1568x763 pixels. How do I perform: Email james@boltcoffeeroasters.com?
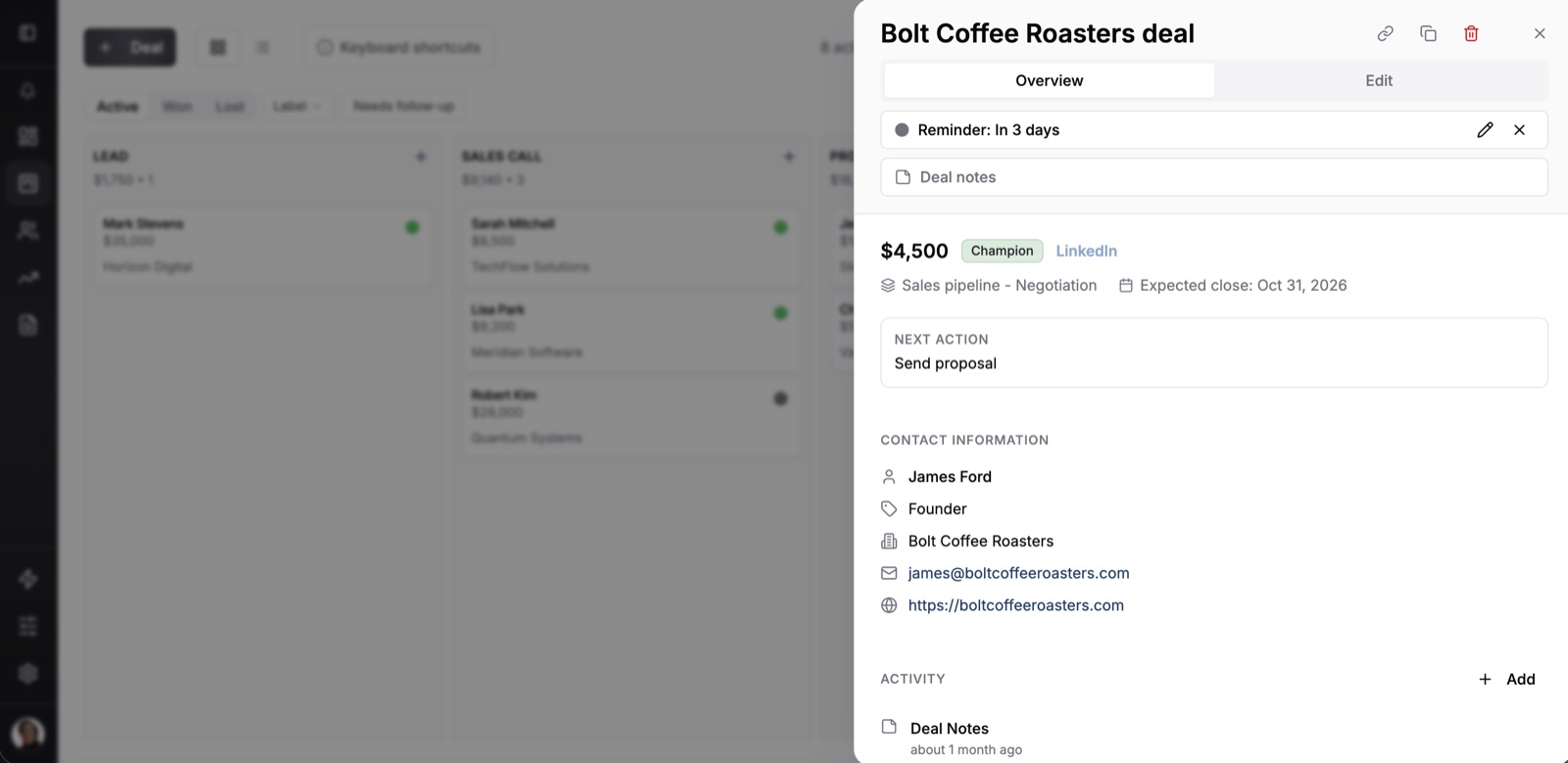[1018, 573]
